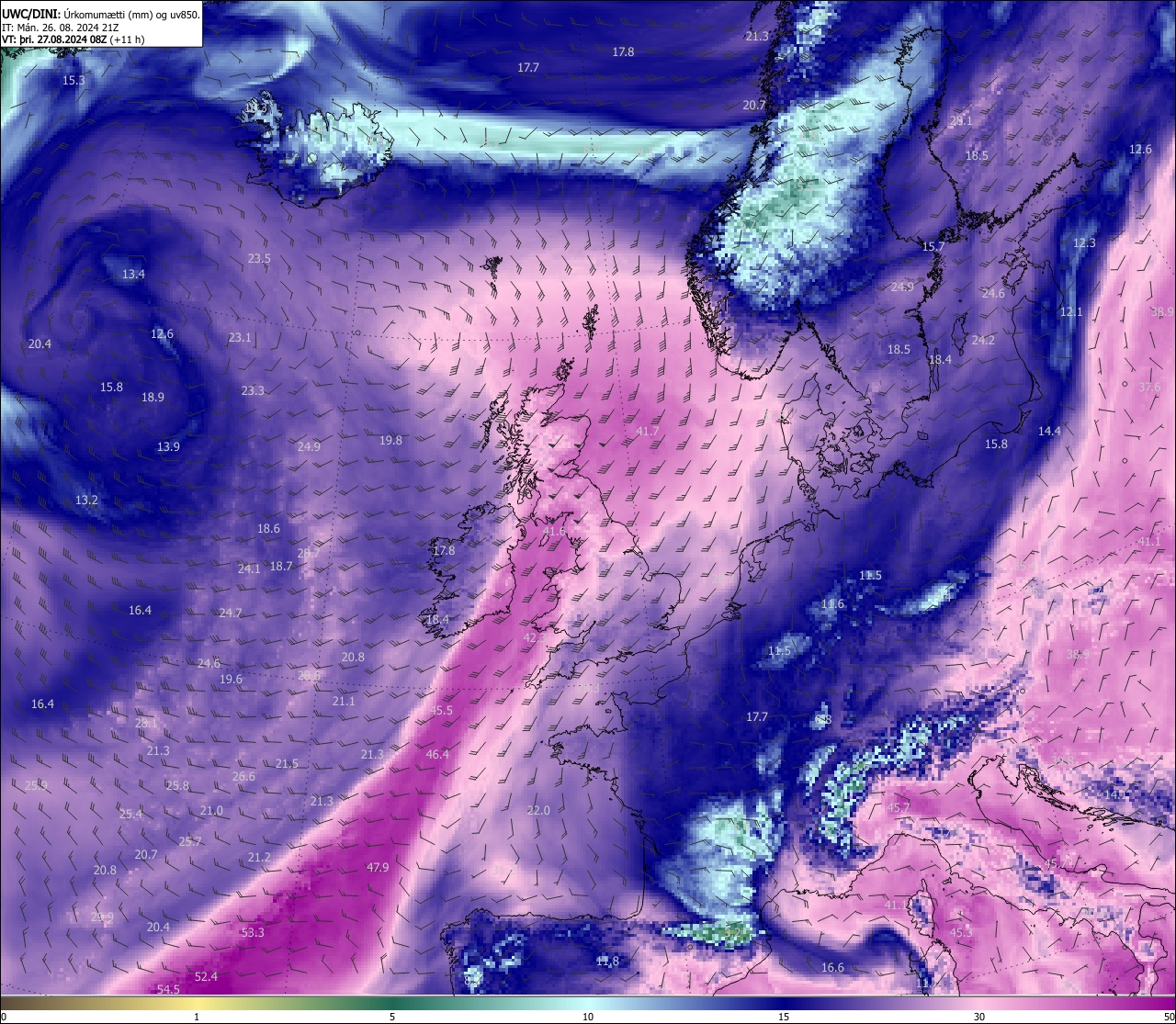Click the 47.9 value in the moisture band

[378, 868]
